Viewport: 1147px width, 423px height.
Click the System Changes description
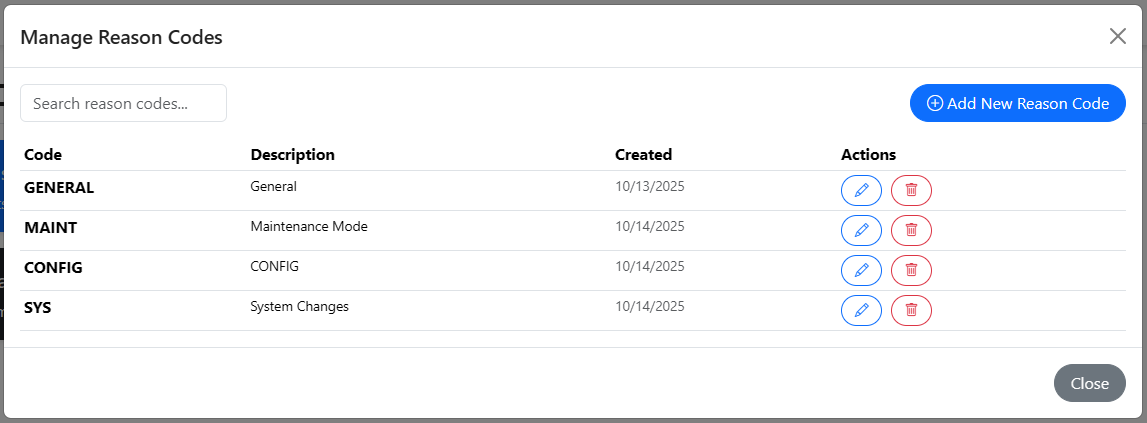click(299, 307)
